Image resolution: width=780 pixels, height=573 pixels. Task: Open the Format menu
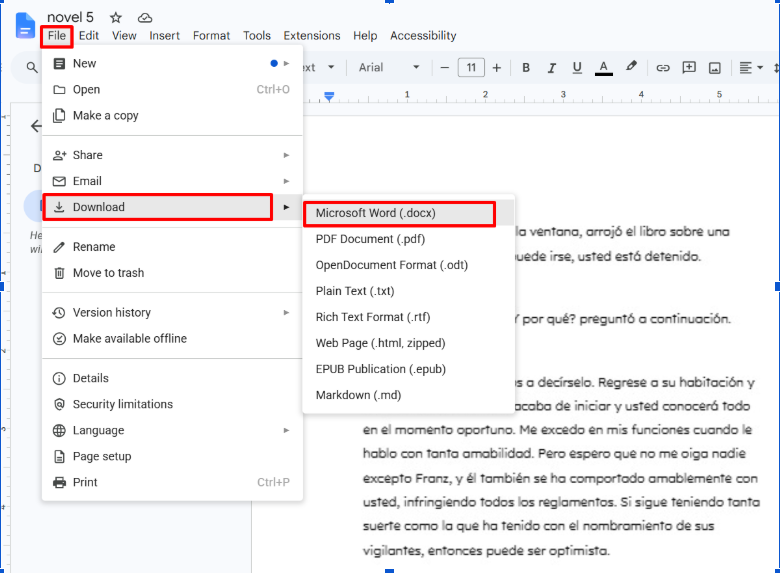211,36
